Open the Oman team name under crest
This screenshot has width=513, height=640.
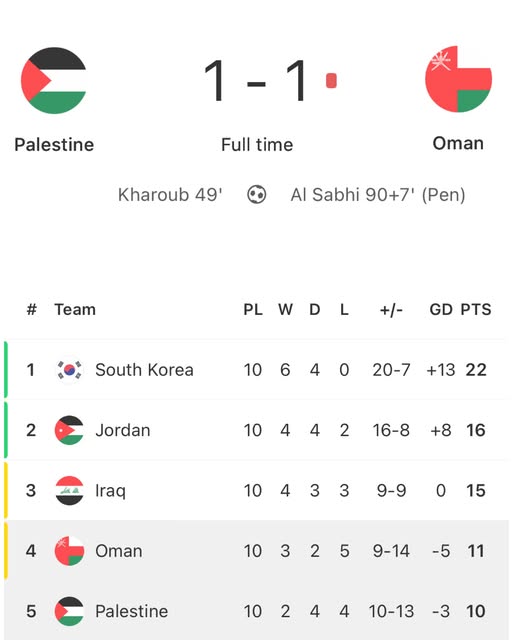click(458, 143)
